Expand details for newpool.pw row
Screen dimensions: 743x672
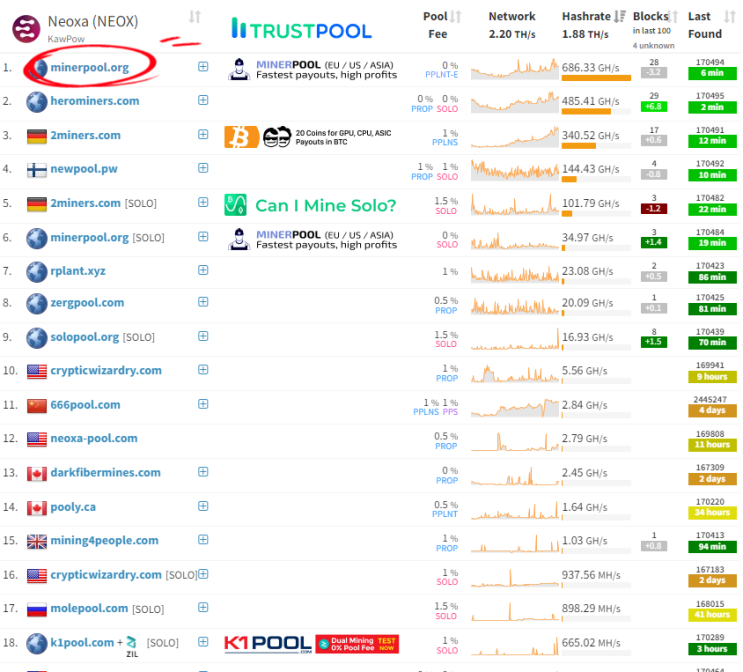pyautogui.click(x=203, y=168)
